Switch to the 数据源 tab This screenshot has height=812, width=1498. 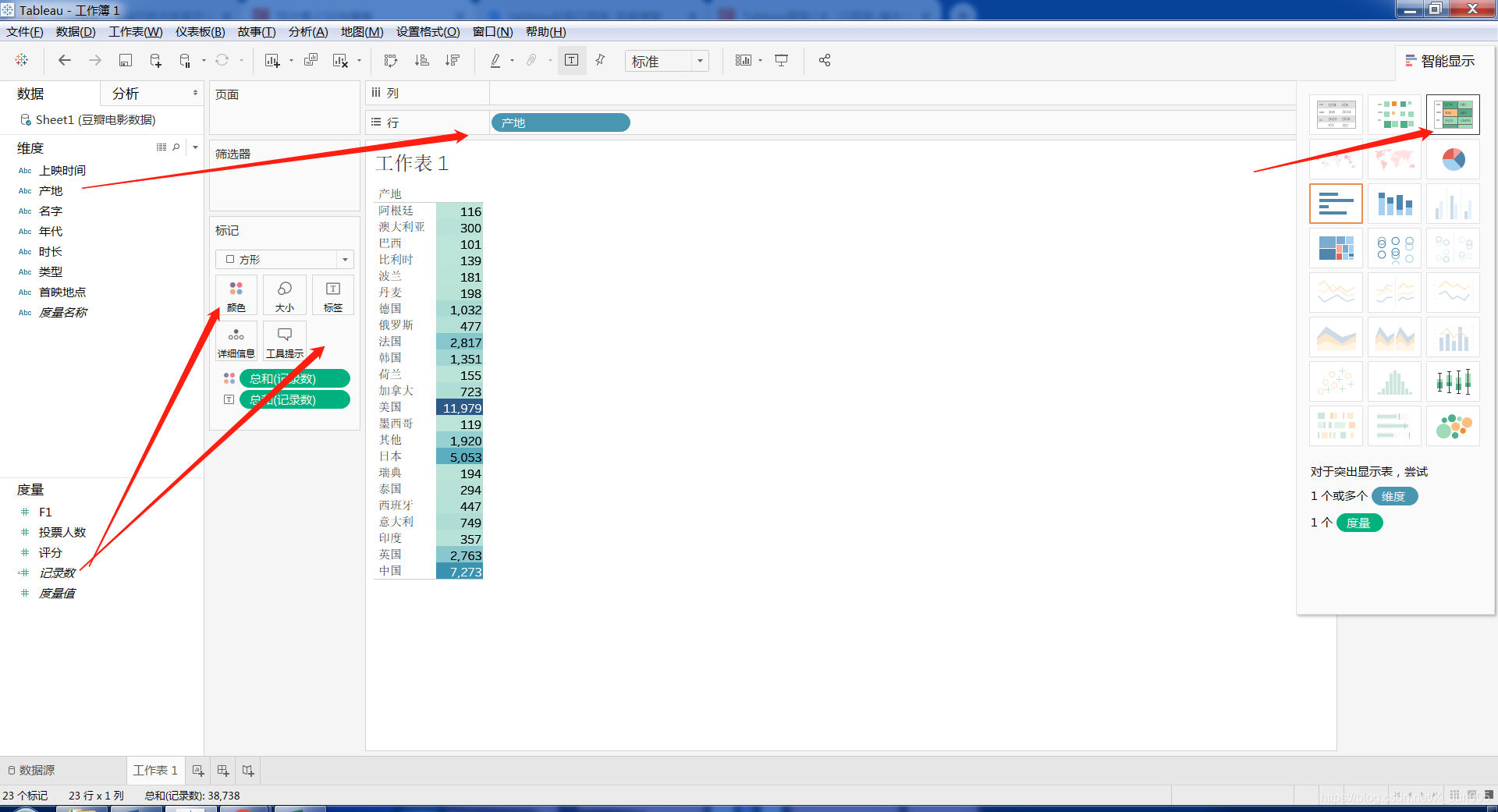pyautogui.click(x=36, y=770)
